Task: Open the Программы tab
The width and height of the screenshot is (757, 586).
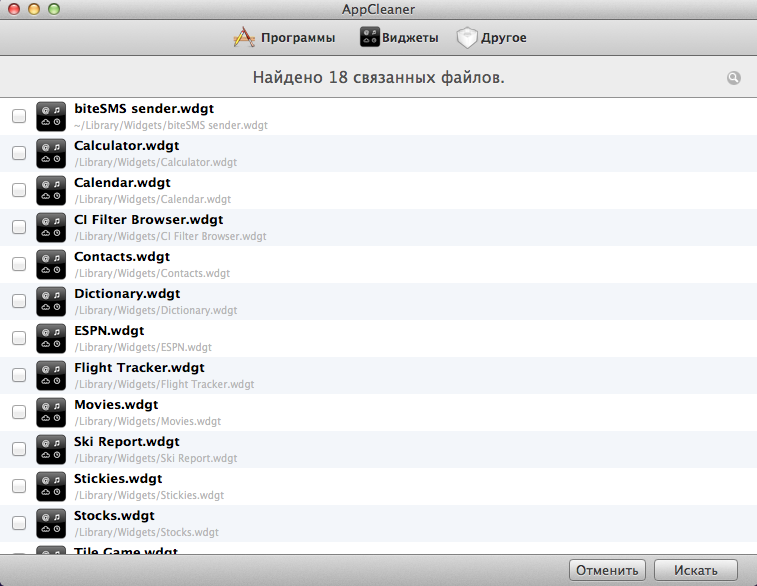Action: [x=284, y=38]
